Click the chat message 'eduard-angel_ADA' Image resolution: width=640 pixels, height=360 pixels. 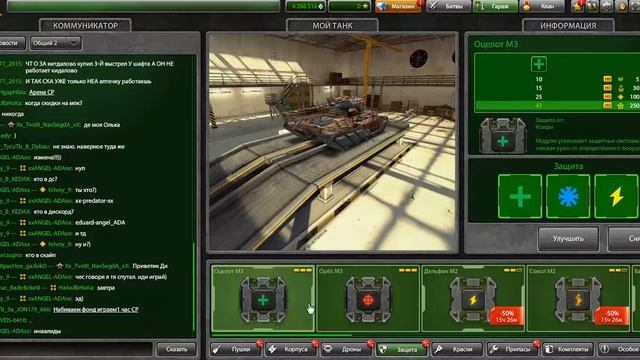tap(100, 222)
